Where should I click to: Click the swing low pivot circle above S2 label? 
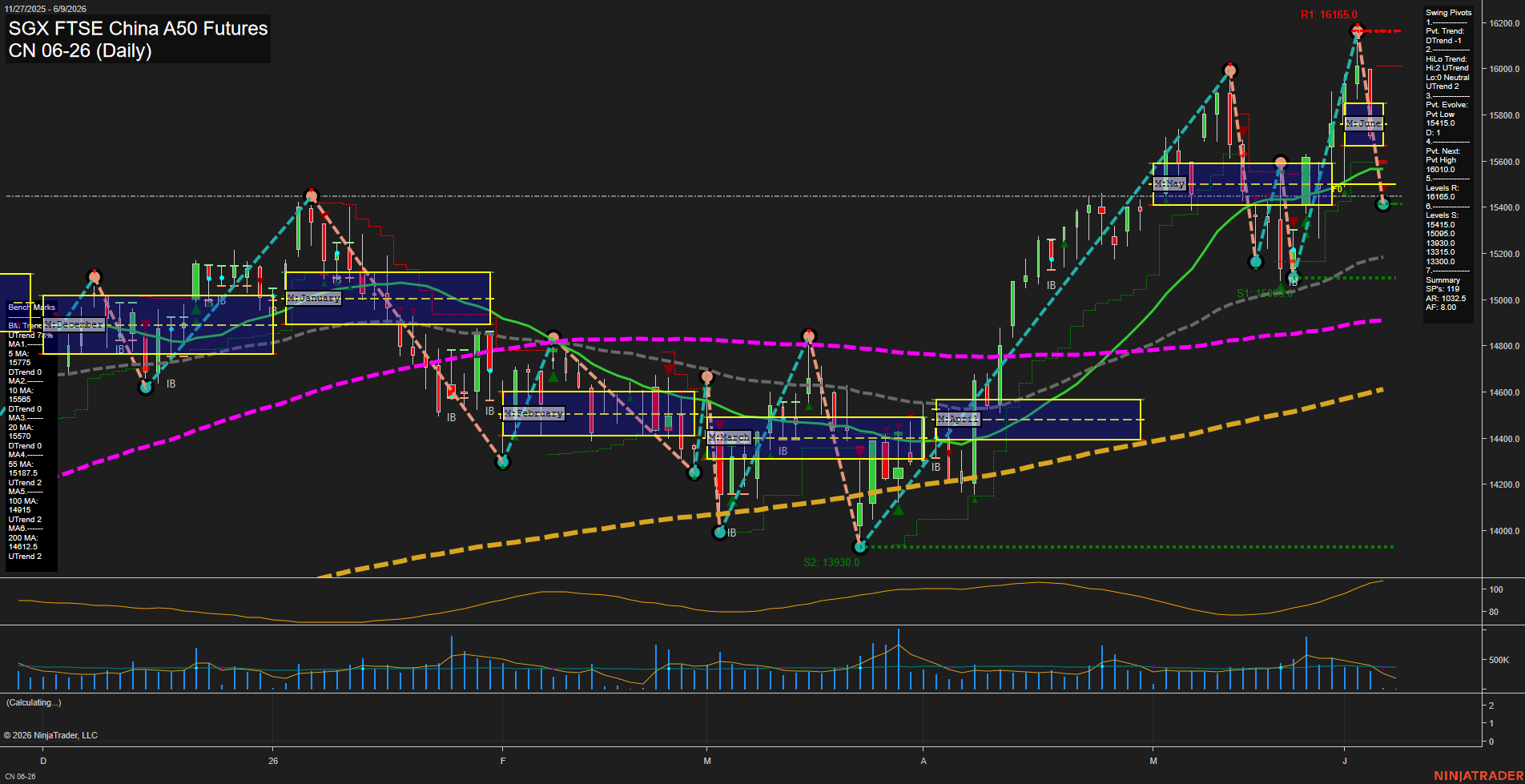tap(860, 547)
